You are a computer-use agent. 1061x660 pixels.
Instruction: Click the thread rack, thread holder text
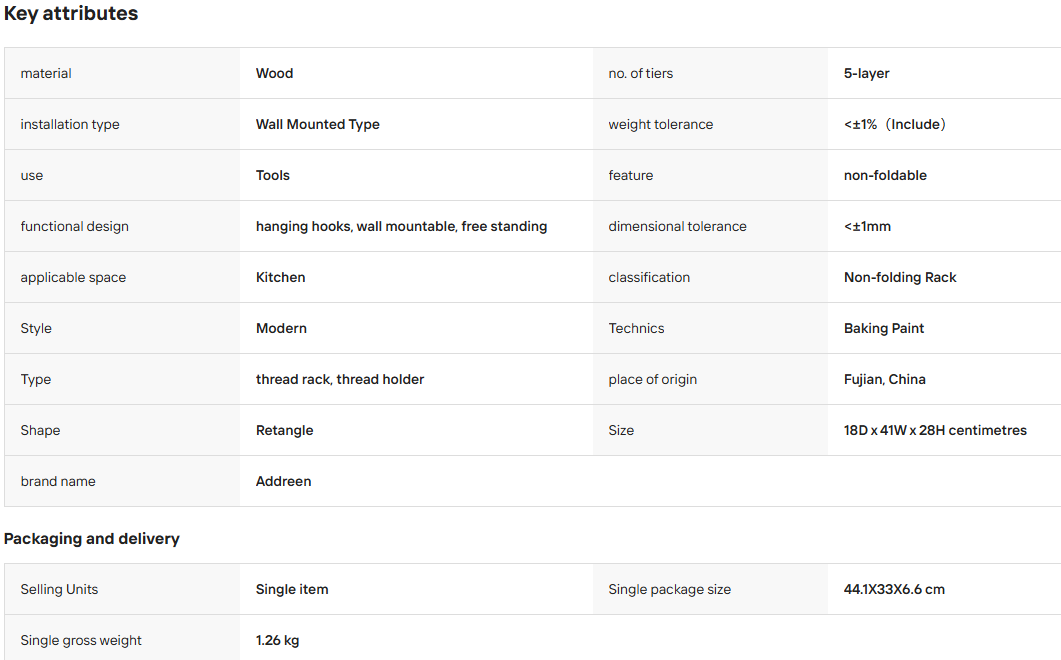point(340,380)
